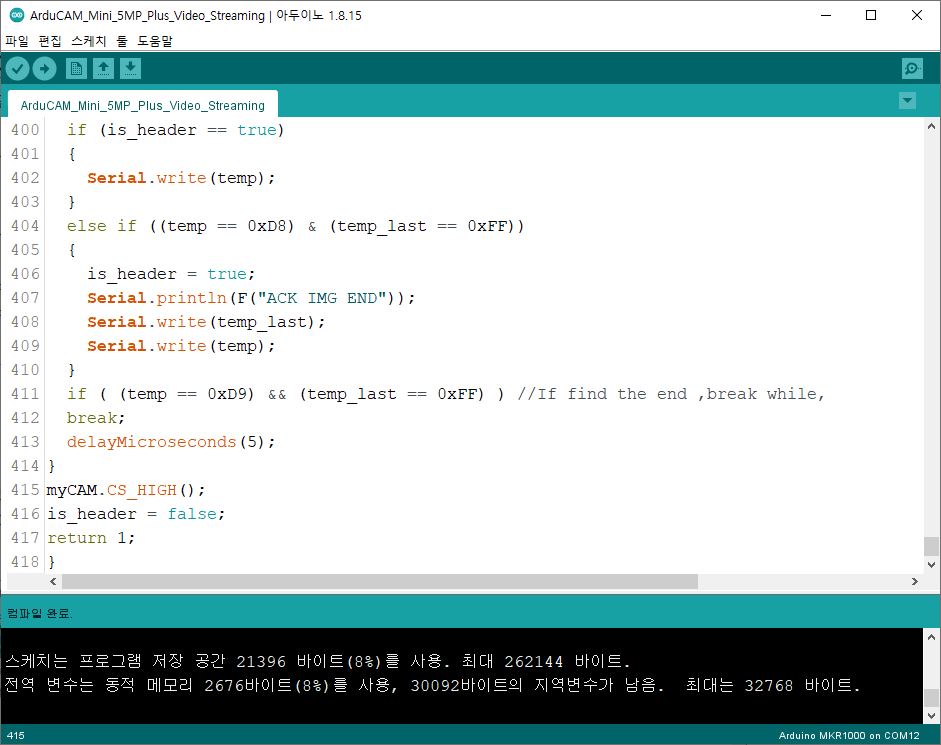Open the 툴 menu
Screen dimensions: 941x745
coord(122,41)
